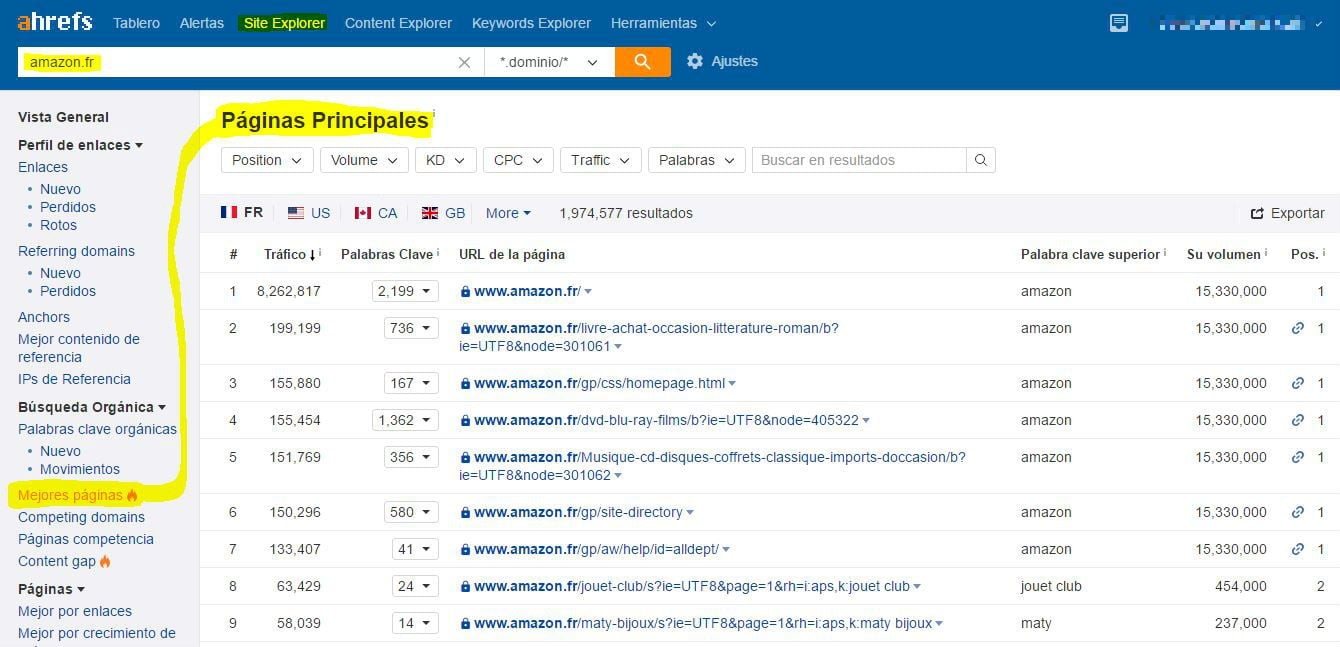Go to Content Explorer
The image size is (1340, 647).
coord(398,23)
